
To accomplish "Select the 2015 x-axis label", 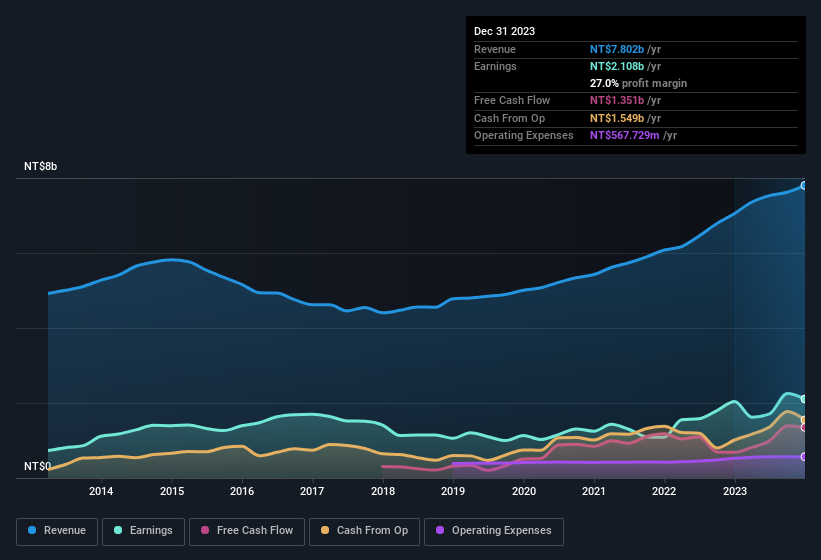I will click(x=172, y=491).
